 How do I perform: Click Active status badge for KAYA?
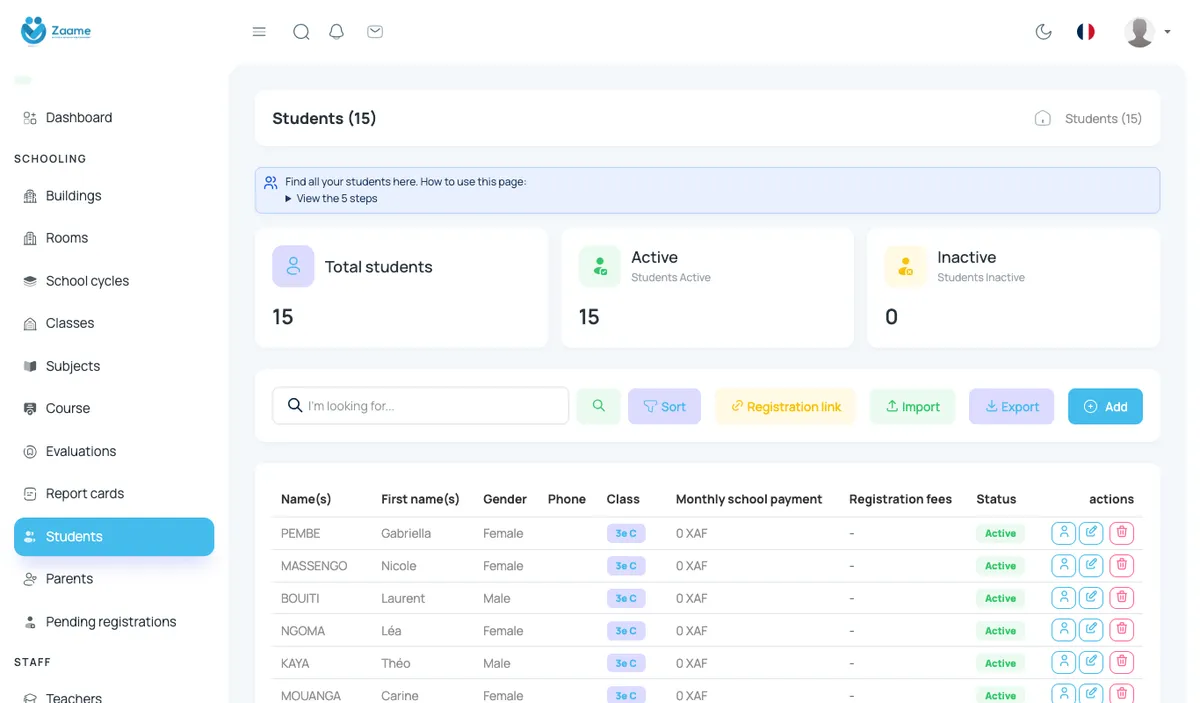(x=1000, y=663)
